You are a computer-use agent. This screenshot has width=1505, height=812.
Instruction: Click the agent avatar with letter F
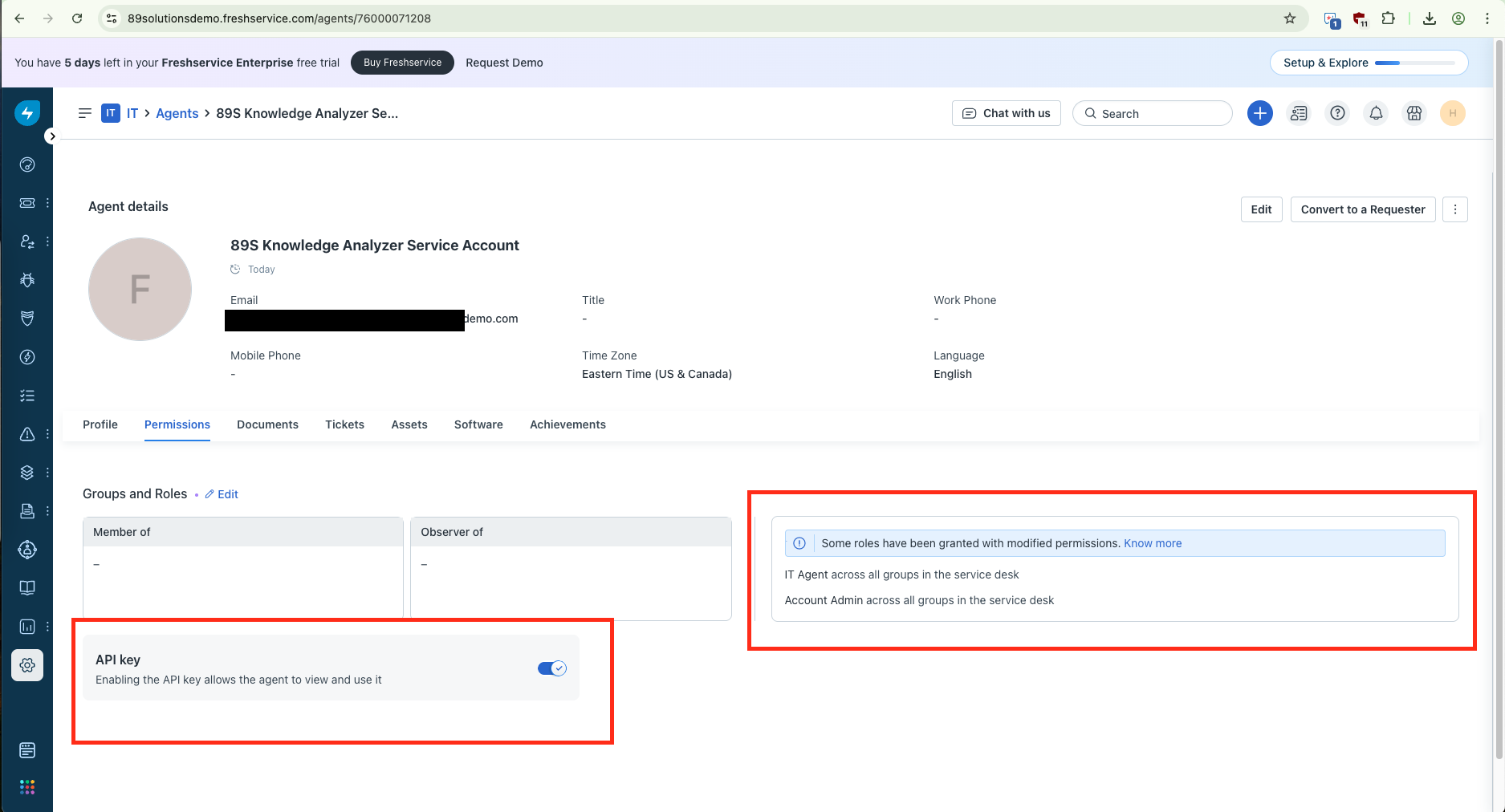click(140, 289)
